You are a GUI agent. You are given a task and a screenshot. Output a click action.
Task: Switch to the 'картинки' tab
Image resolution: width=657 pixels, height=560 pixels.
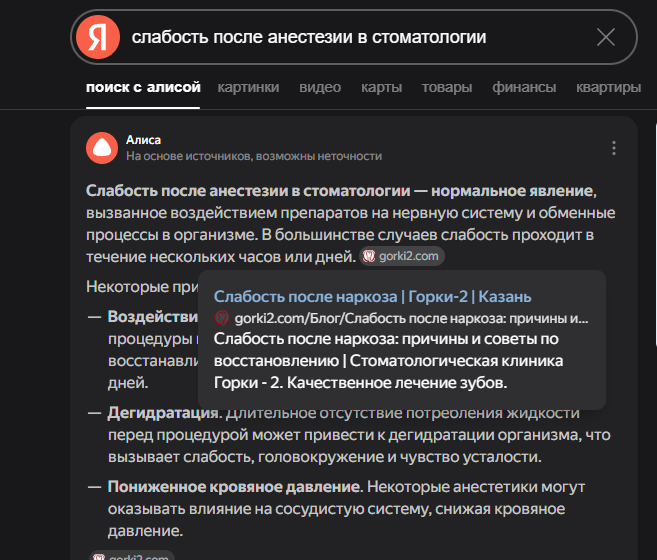pyautogui.click(x=248, y=87)
